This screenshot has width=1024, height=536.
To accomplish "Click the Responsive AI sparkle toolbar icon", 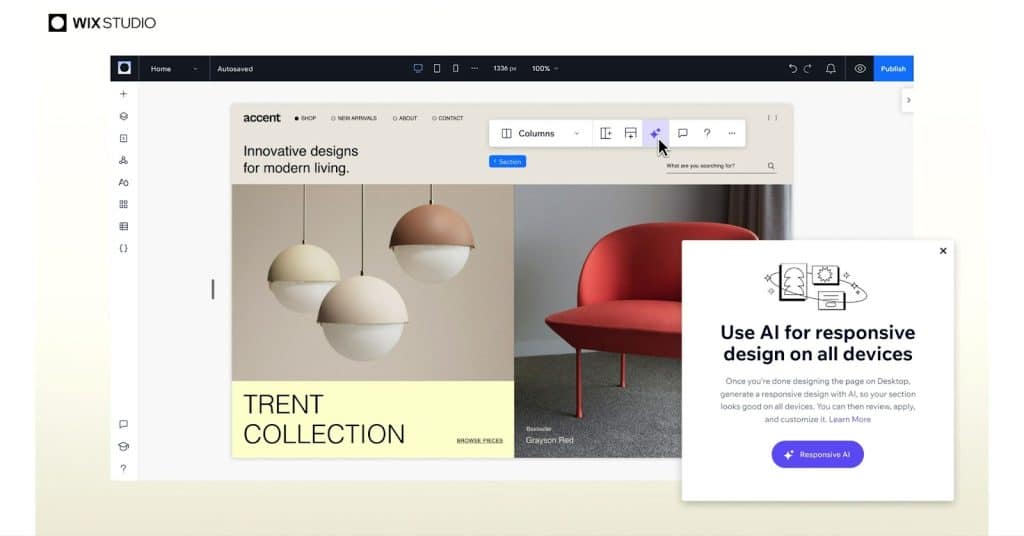I will pyautogui.click(x=655, y=133).
